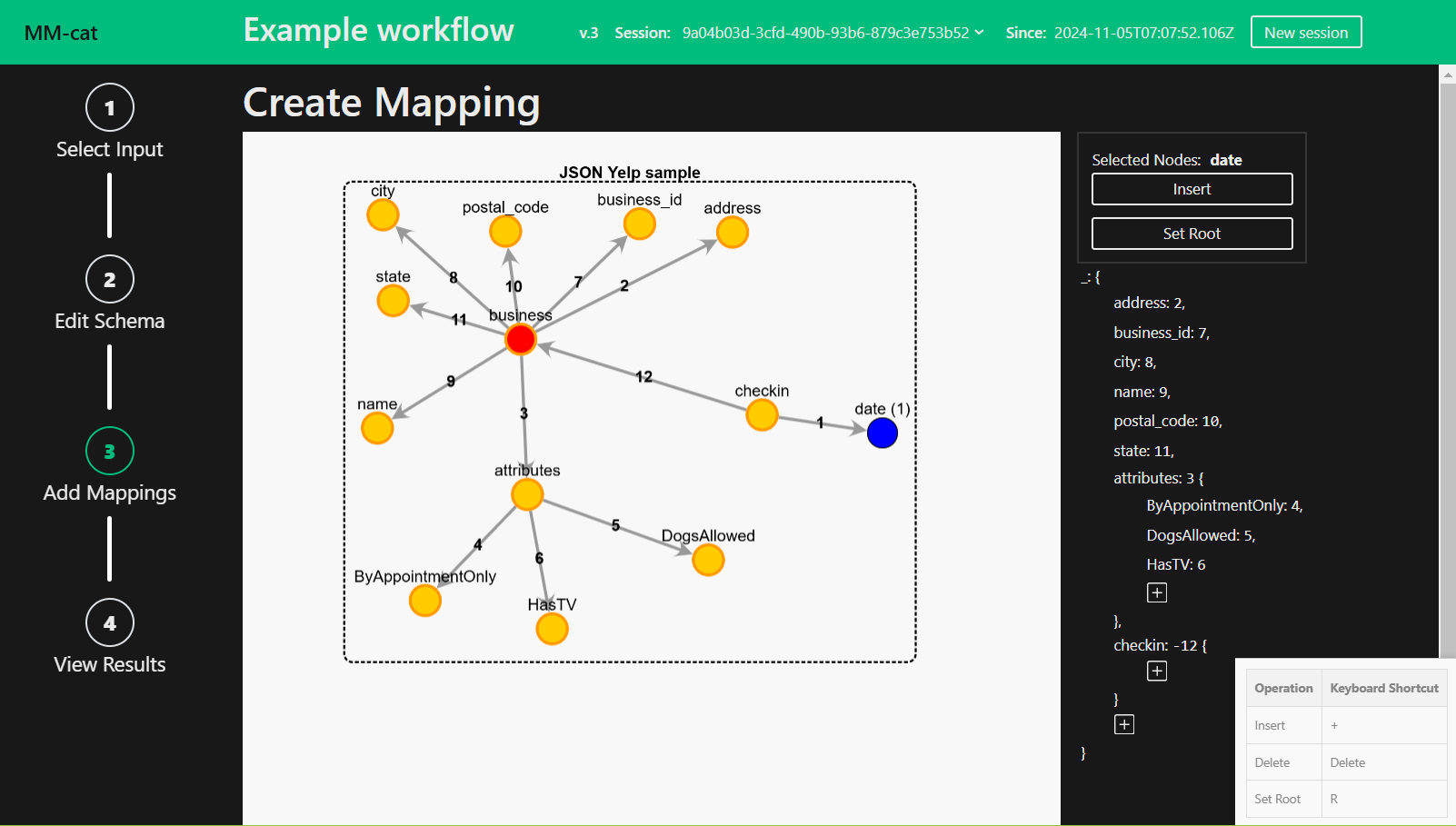Click the New session button
The height and width of the screenshot is (826, 1456).
coord(1306,32)
